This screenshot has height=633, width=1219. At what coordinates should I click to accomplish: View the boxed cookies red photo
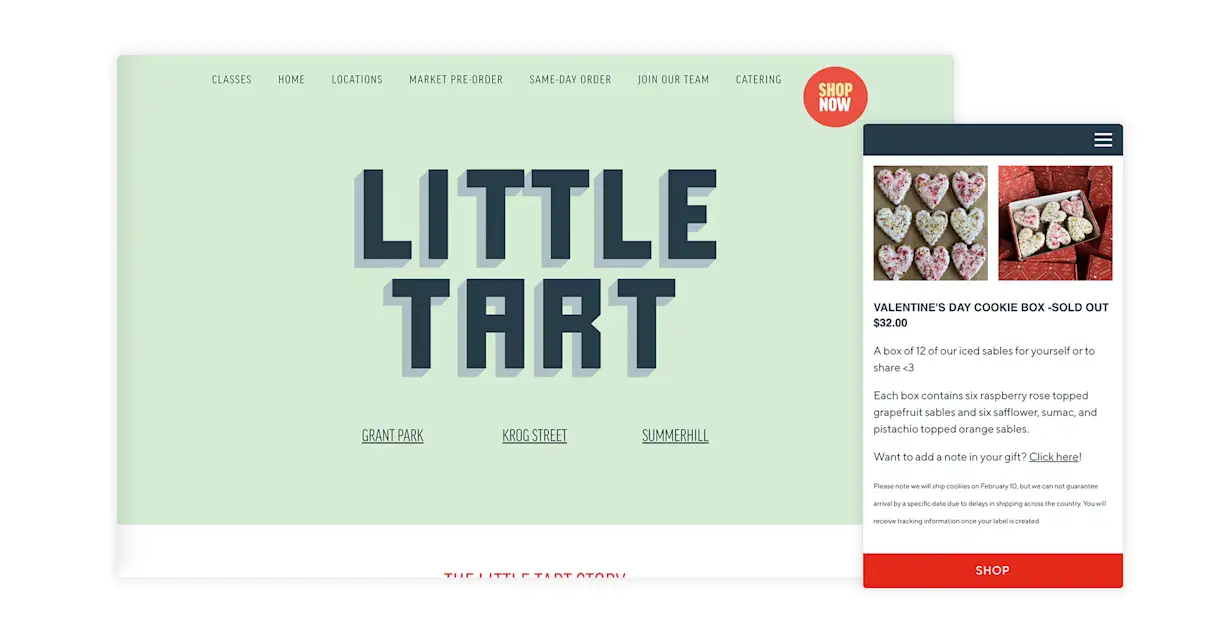(1055, 223)
